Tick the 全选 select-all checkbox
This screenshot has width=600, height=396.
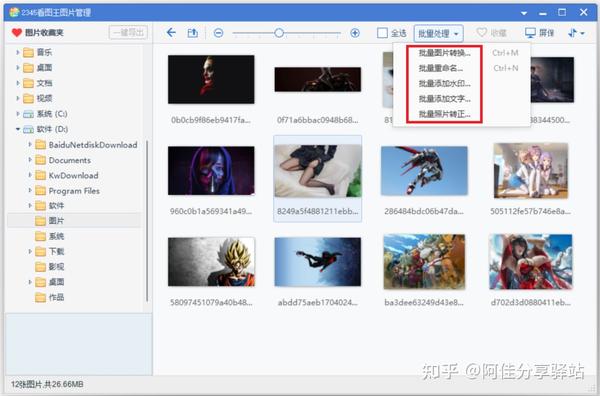click(382, 33)
